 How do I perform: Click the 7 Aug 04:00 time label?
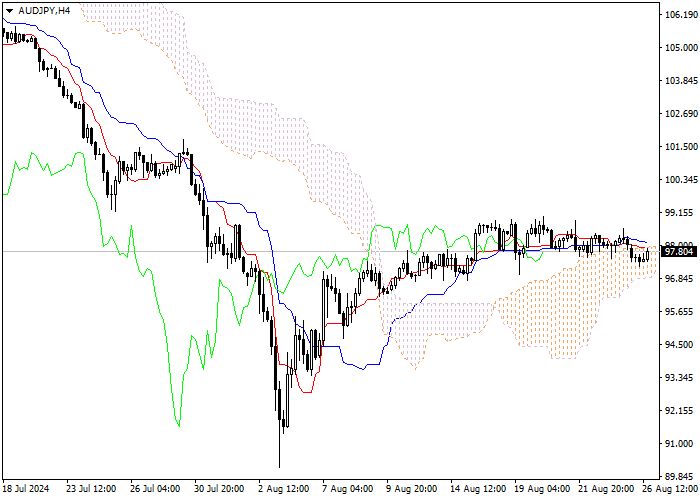click(348, 489)
